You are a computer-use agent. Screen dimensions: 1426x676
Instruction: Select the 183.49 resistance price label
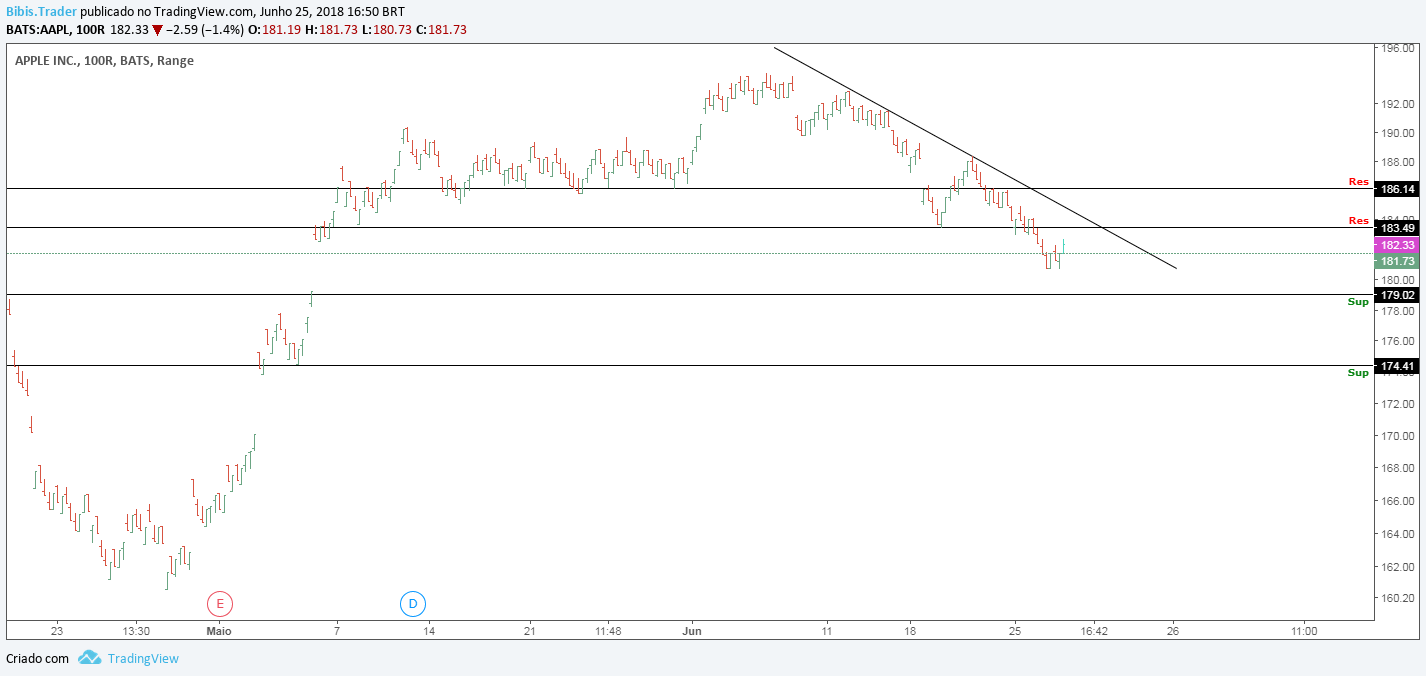pos(1397,228)
